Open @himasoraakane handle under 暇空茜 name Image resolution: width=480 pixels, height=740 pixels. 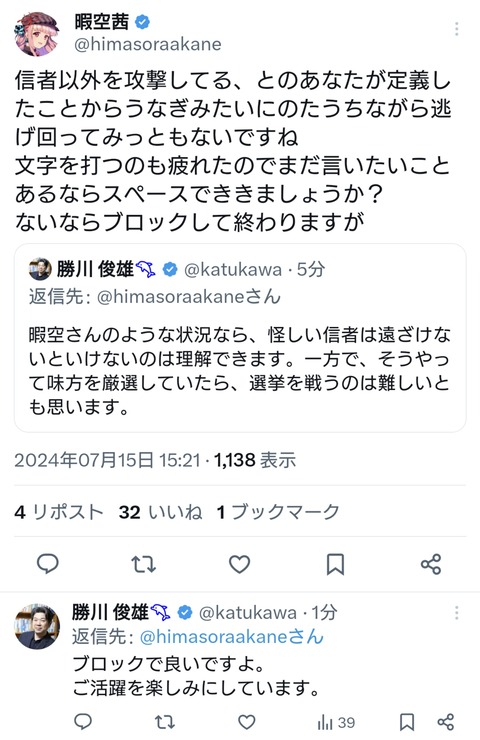click(x=148, y=44)
